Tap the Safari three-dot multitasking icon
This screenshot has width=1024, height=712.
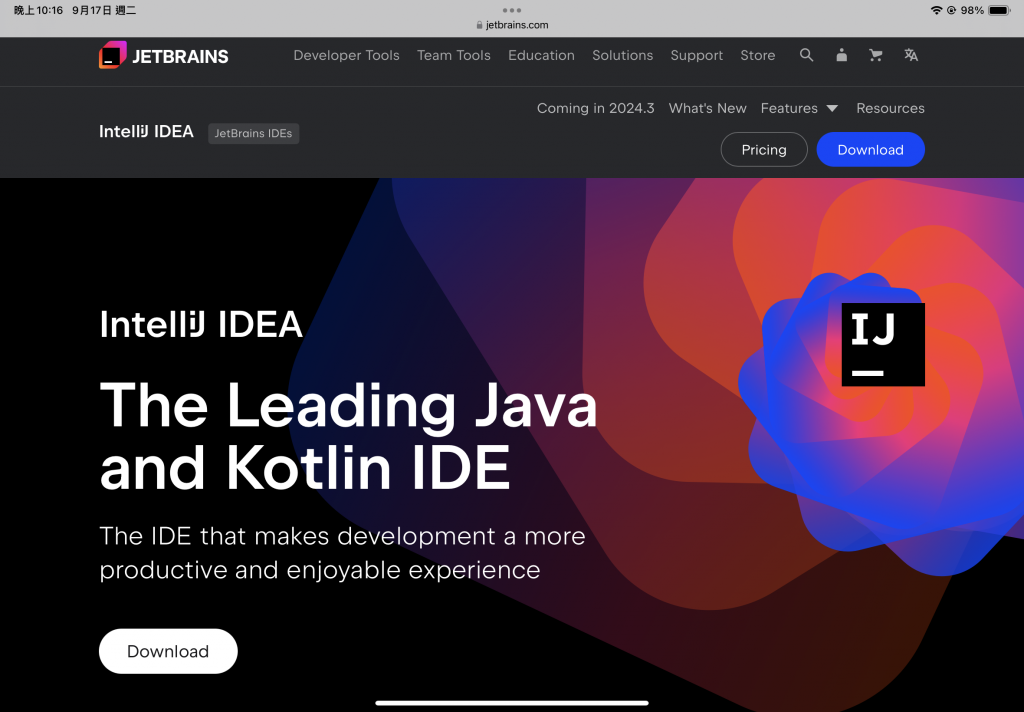click(x=512, y=10)
